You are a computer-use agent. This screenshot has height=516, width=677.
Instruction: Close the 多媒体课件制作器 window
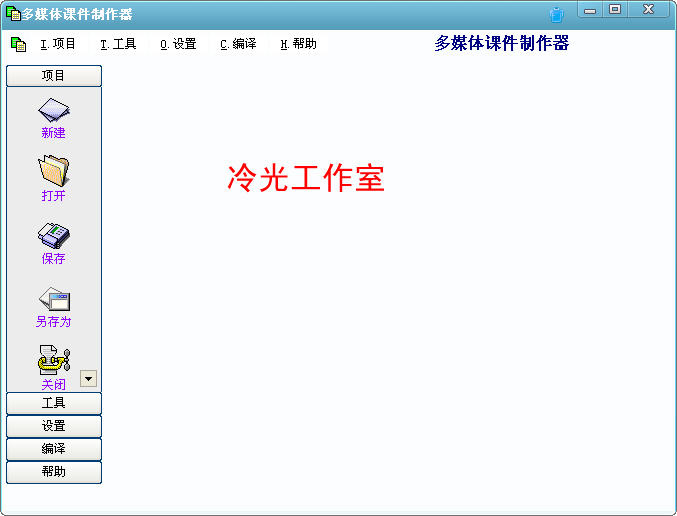[649, 9]
